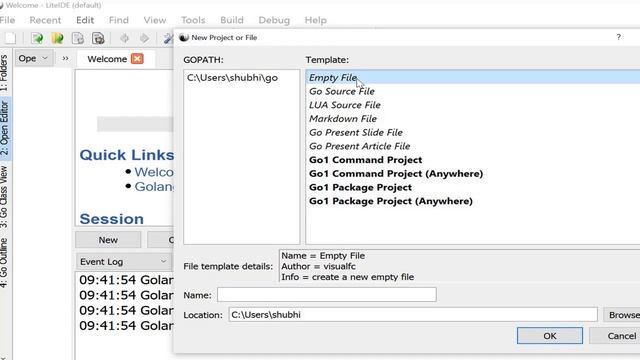
Task: Open the 'Ope' editor list dropdown
Action: pyautogui.click(x=34, y=58)
